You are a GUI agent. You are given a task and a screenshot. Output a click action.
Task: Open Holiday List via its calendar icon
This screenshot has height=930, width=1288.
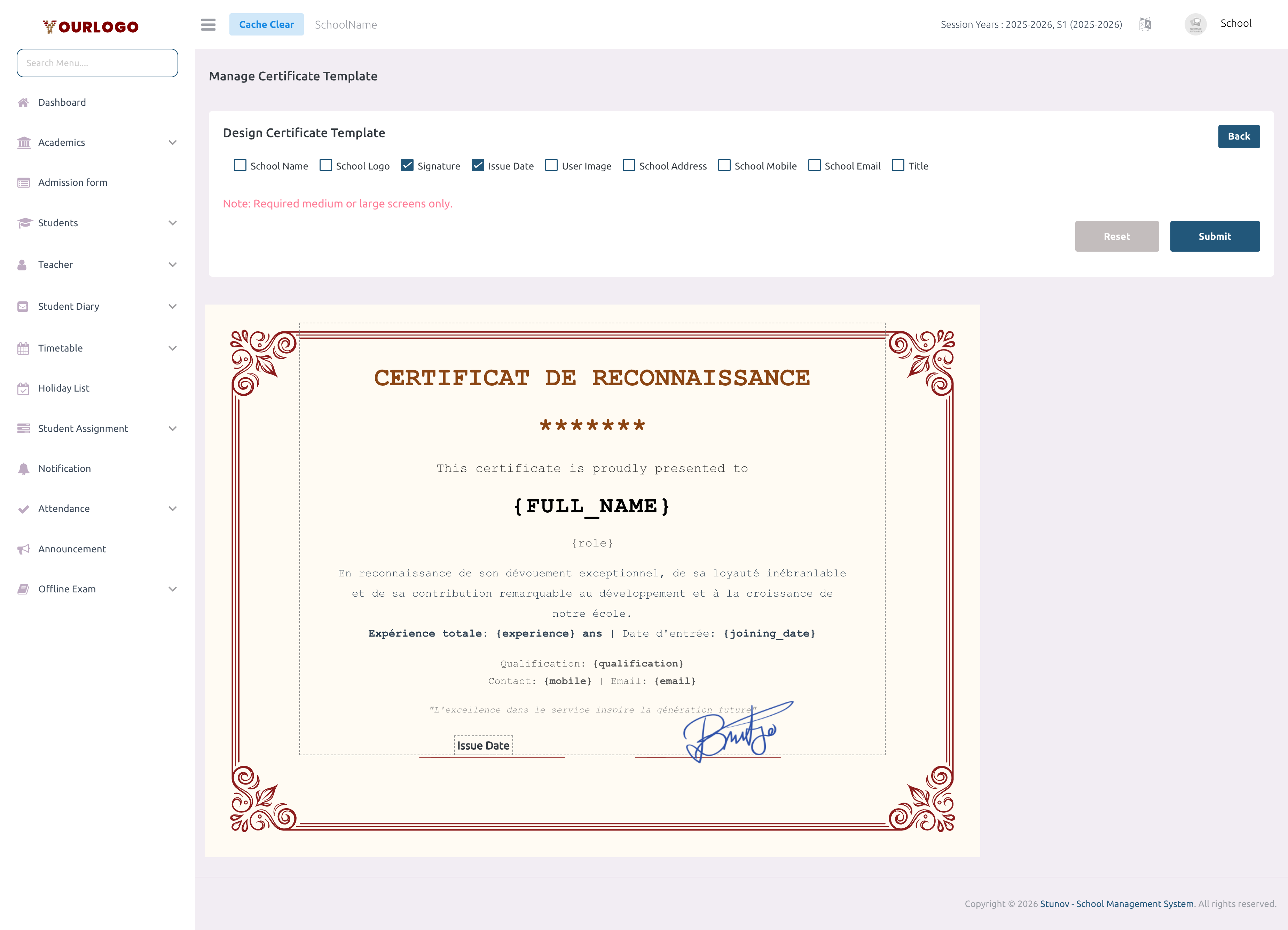[x=23, y=388]
